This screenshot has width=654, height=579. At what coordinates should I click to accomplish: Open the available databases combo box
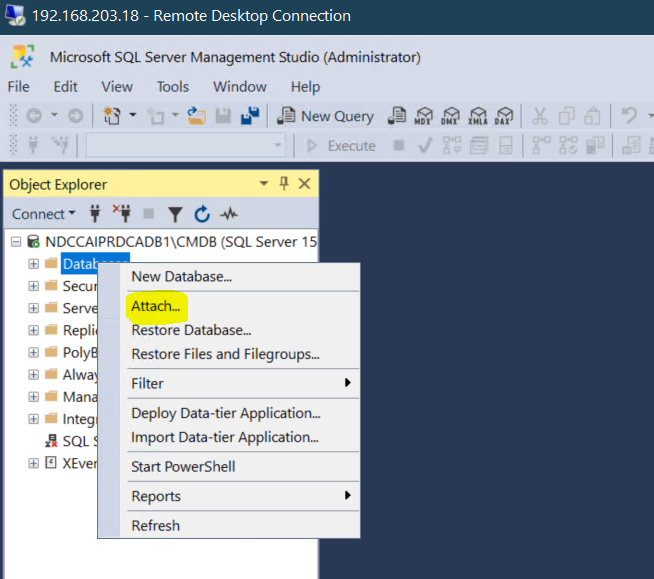(185, 145)
